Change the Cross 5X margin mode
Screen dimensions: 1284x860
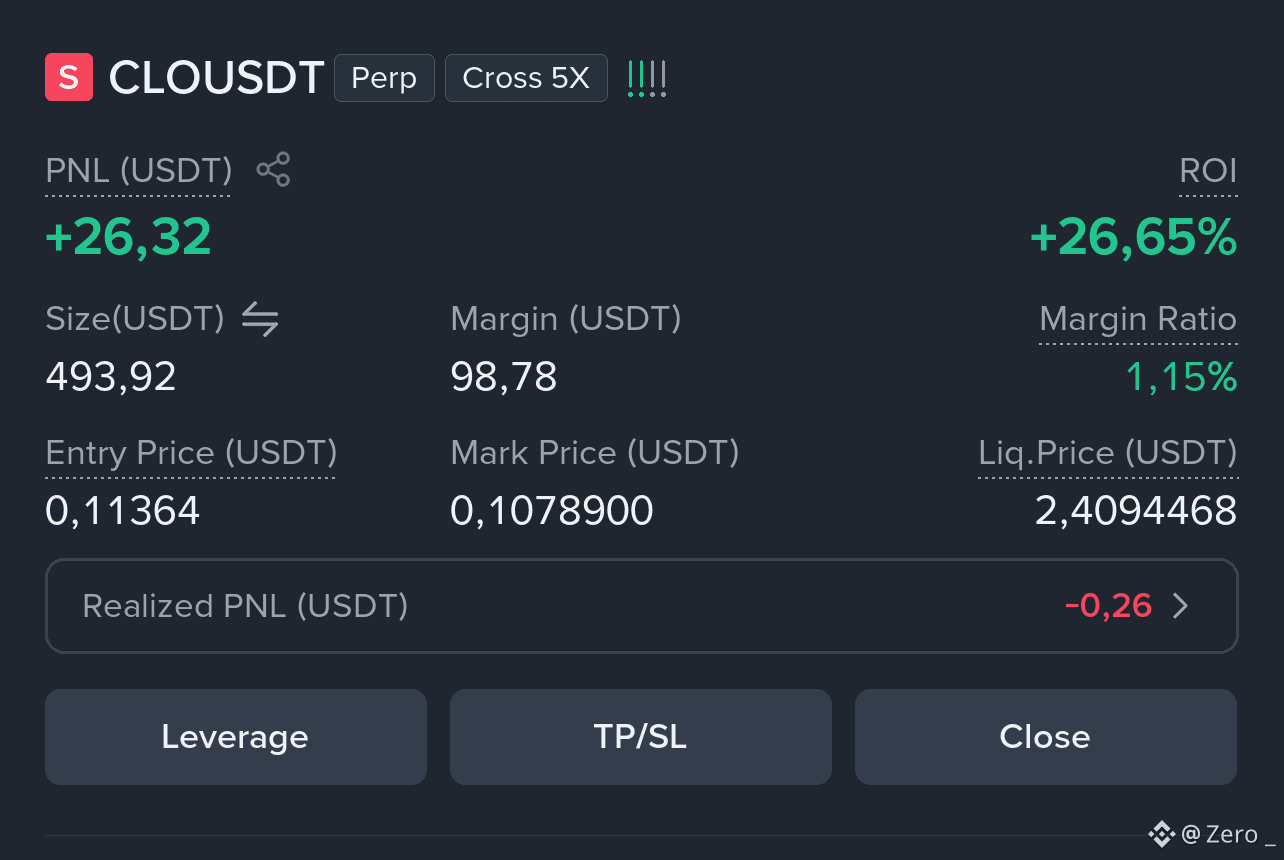click(x=526, y=78)
